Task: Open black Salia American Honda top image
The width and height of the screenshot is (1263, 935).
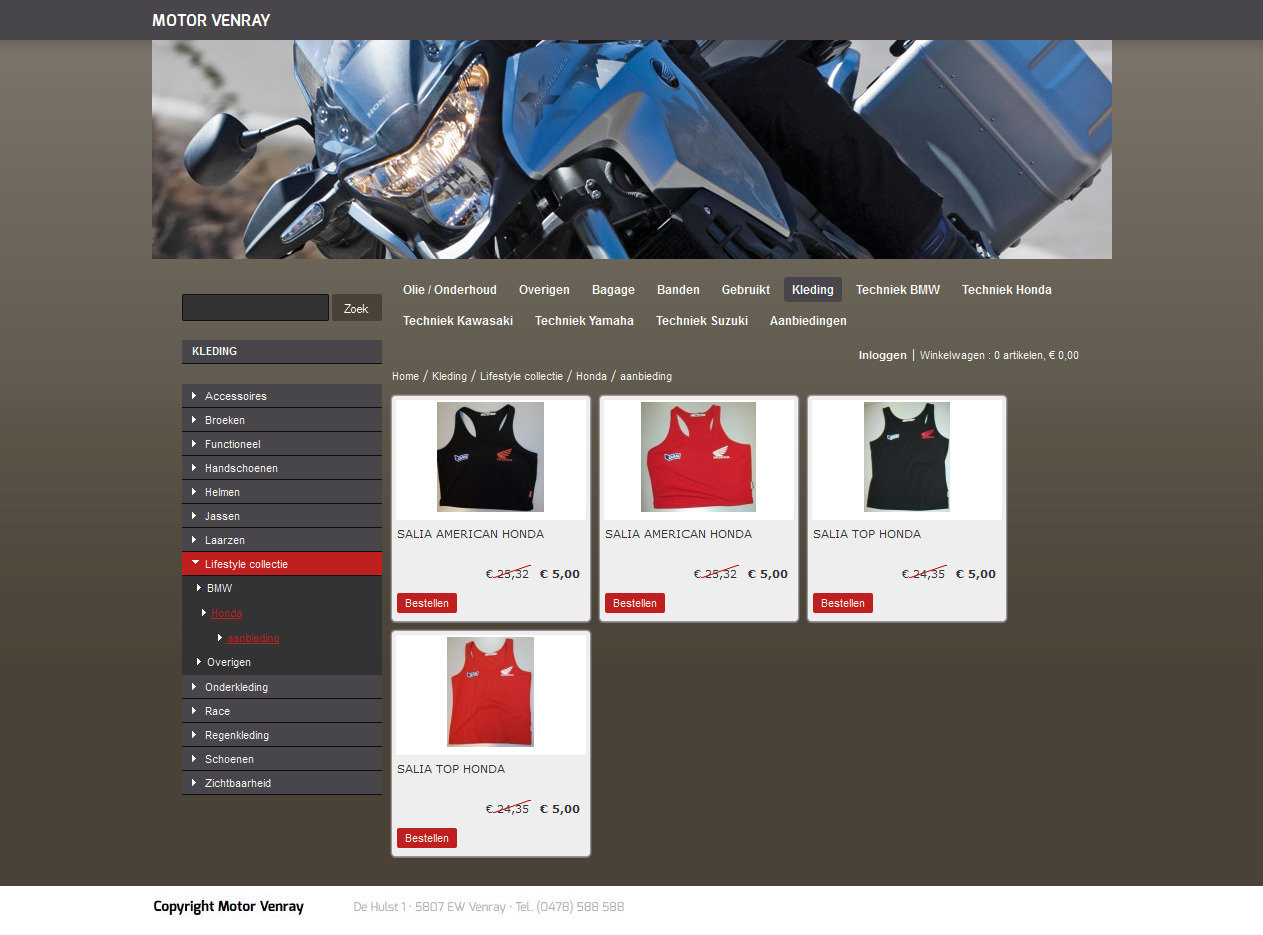Action: coord(490,457)
